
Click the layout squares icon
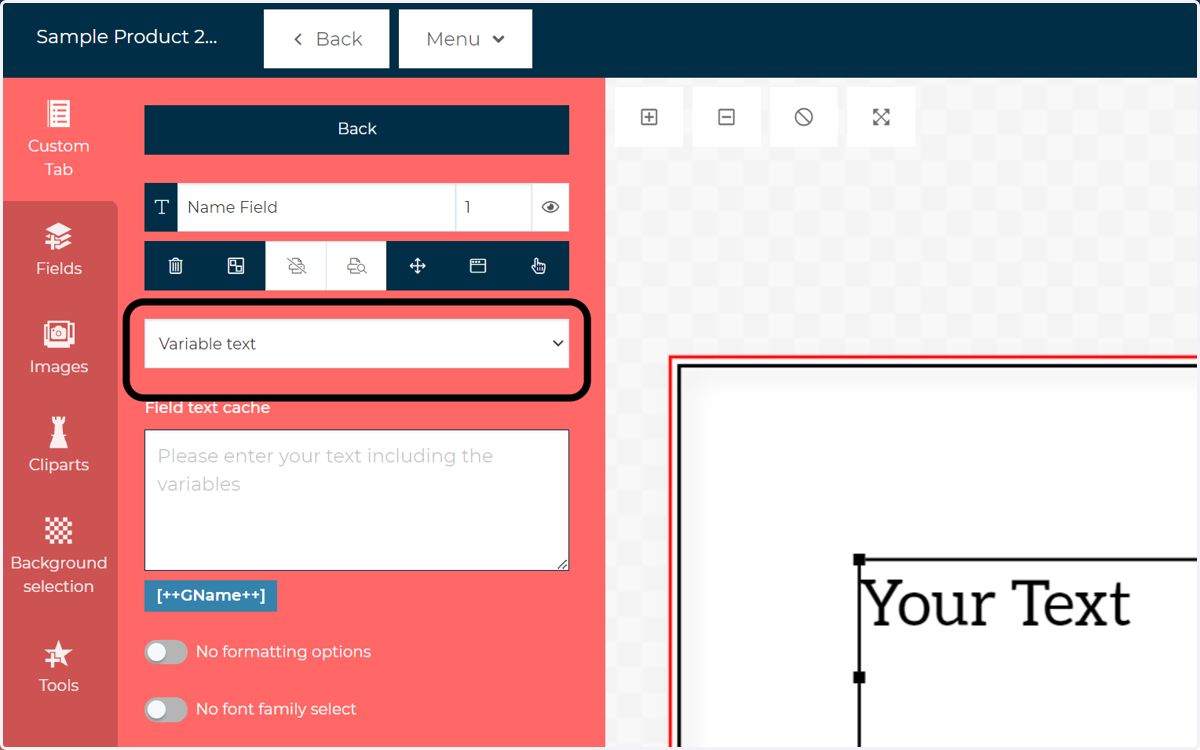pyautogui.click(x=236, y=266)
